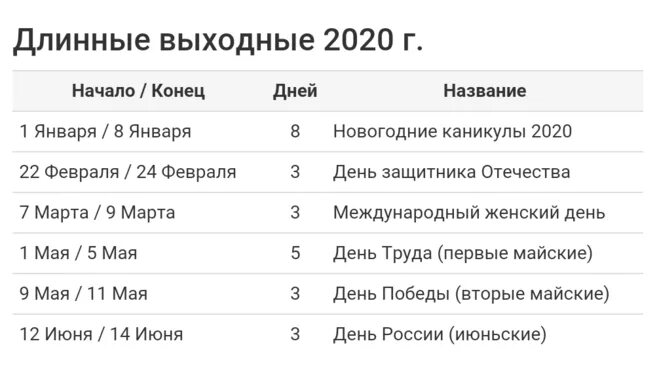659x373 pixels.
Task: Click the 'Название' column header
Action: tap(485, 91)
